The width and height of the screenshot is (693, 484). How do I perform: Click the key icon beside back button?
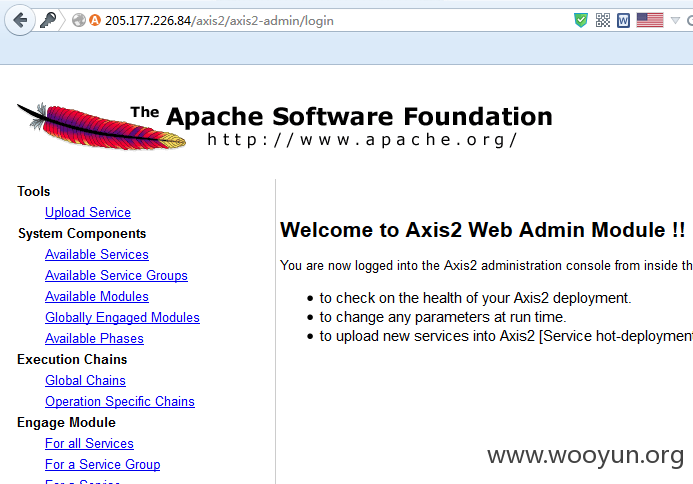[x=48, y=20]
